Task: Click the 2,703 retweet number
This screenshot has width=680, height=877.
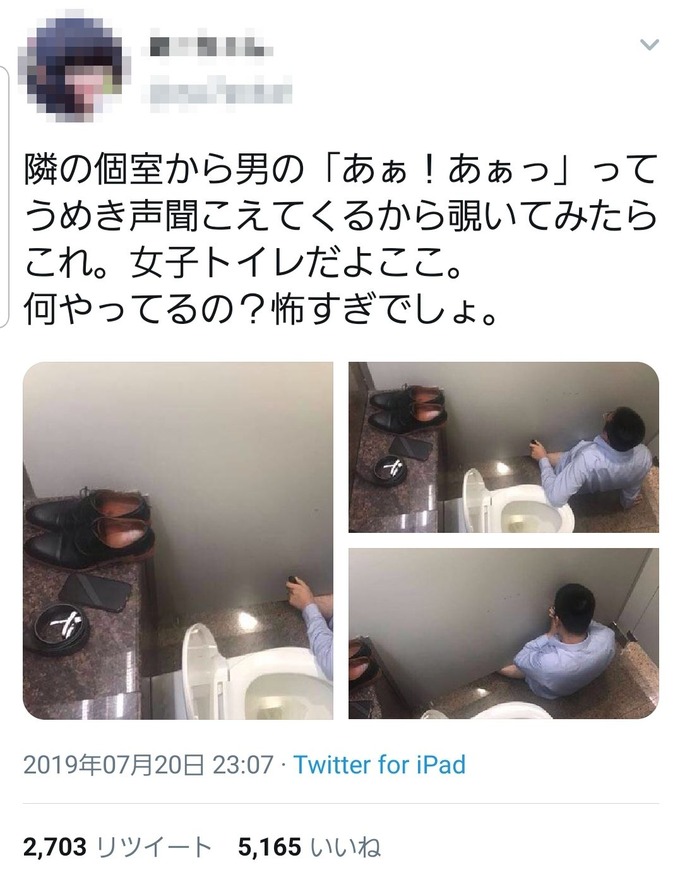Action: (55, 847)
